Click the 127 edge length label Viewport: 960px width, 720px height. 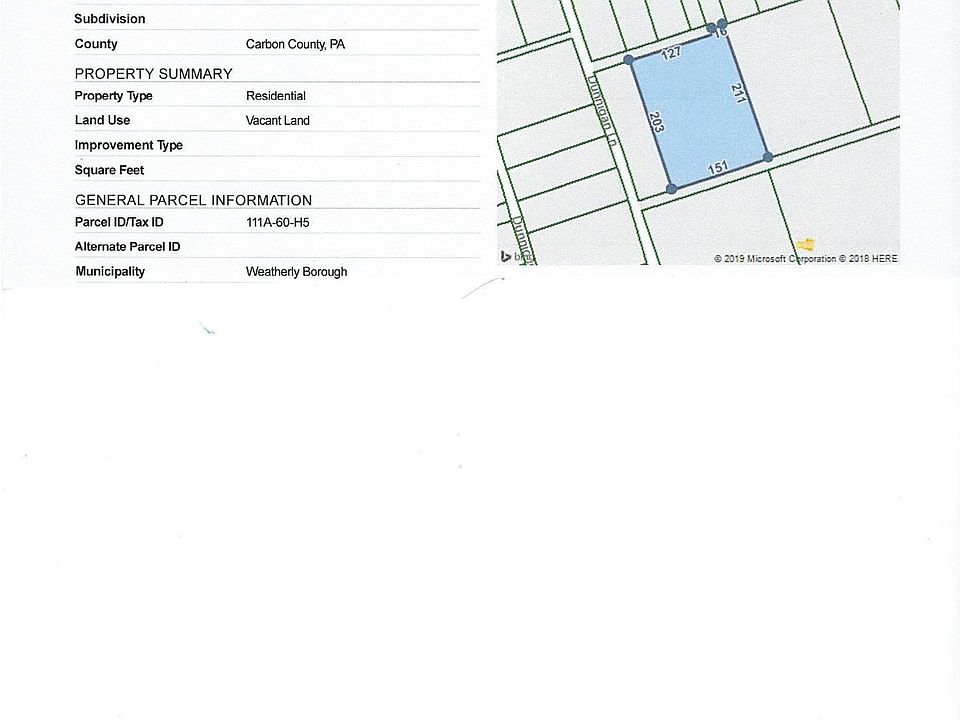pos(671,52)
